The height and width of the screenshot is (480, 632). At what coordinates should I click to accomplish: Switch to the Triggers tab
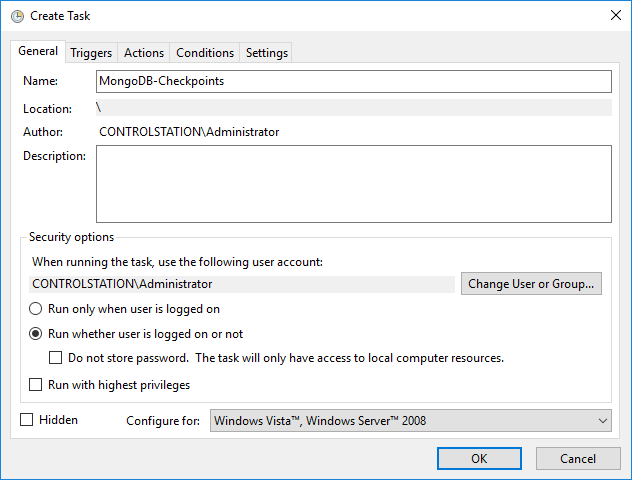91,53
